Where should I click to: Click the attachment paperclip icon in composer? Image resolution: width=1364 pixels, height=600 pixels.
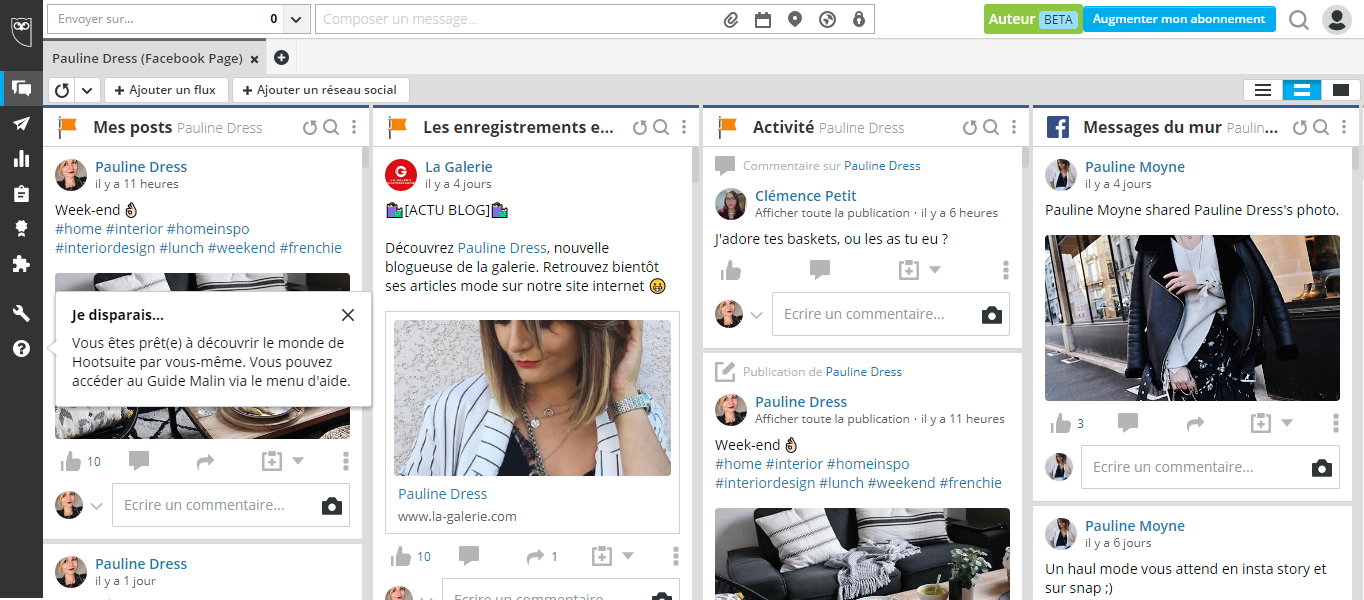[731, 19]
